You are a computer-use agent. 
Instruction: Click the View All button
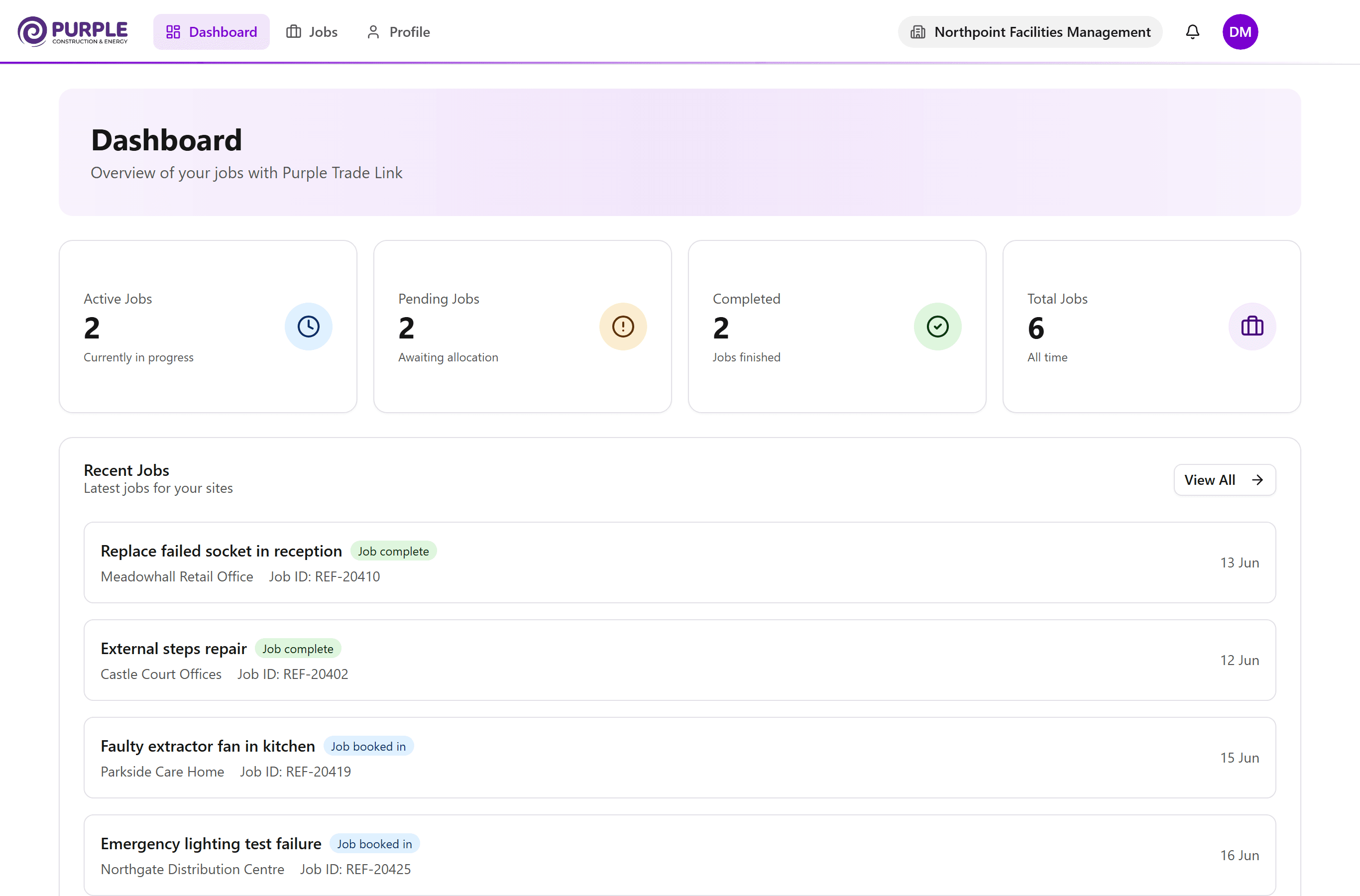pos(1225,480)
